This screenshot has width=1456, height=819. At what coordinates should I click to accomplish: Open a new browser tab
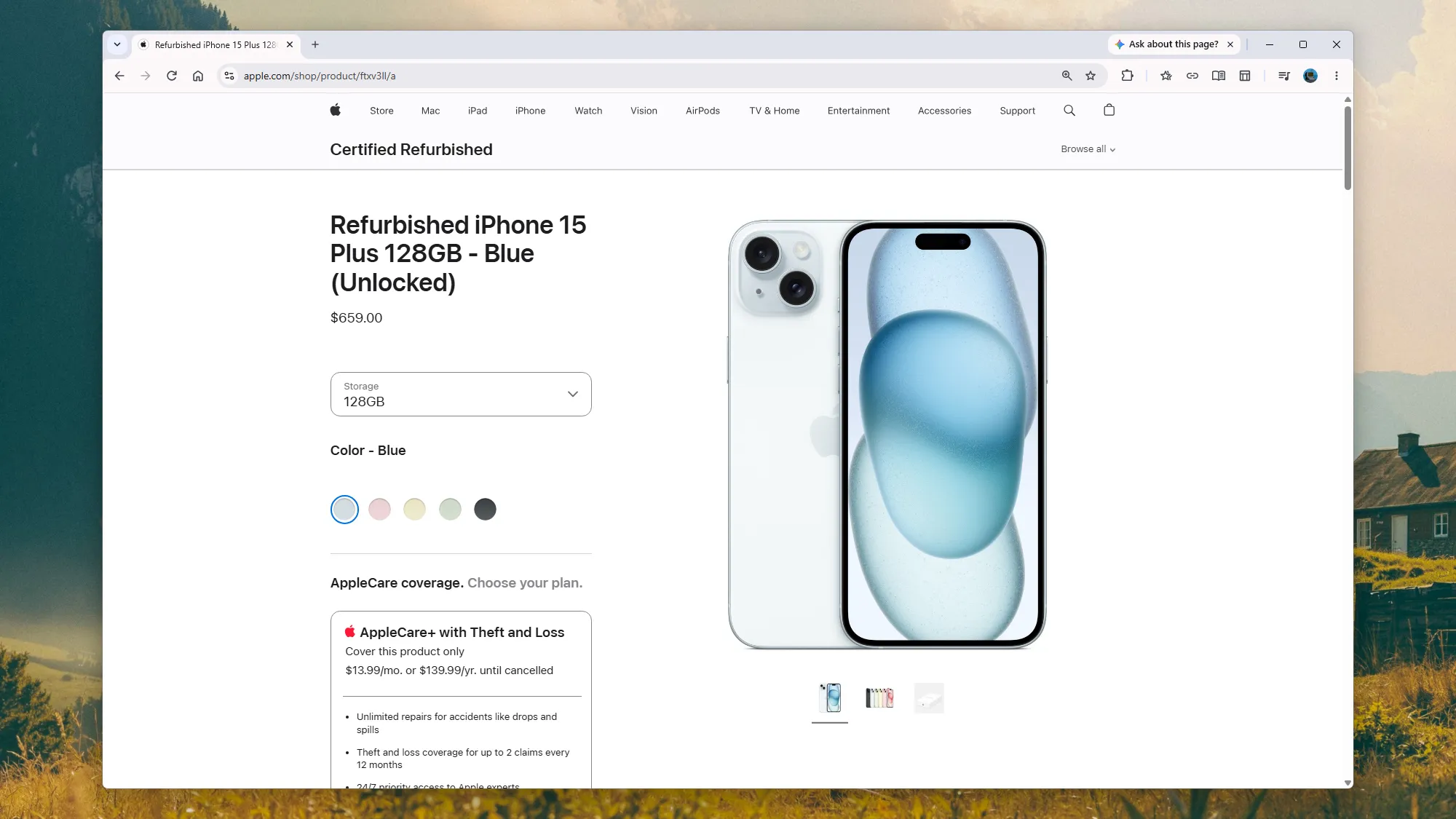pos(315,44)
